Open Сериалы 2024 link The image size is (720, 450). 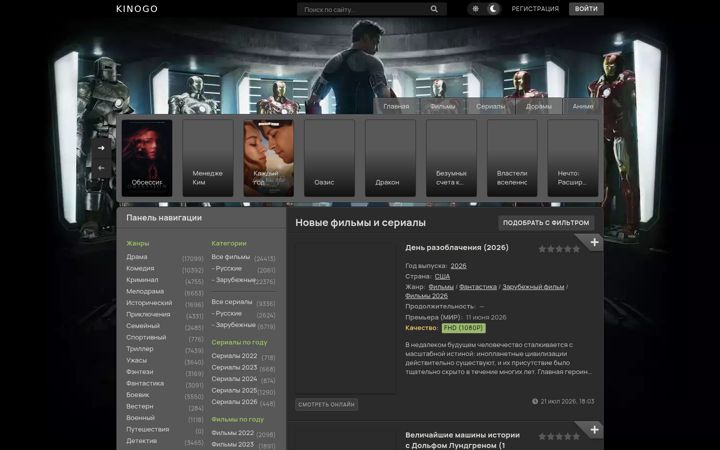(x=234, y=379)
